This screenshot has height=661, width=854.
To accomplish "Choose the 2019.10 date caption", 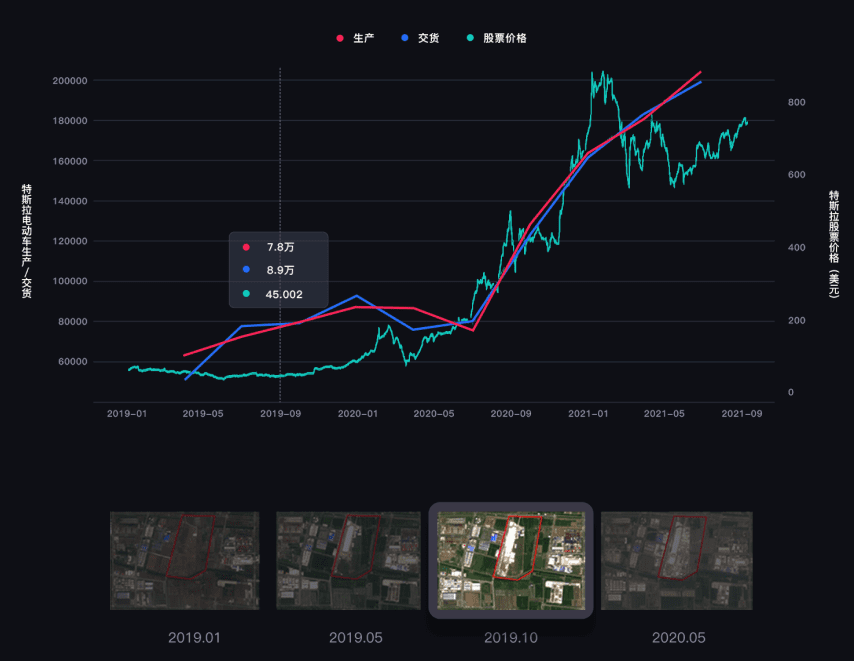I will pyautogui.click(x=511, y=637).
